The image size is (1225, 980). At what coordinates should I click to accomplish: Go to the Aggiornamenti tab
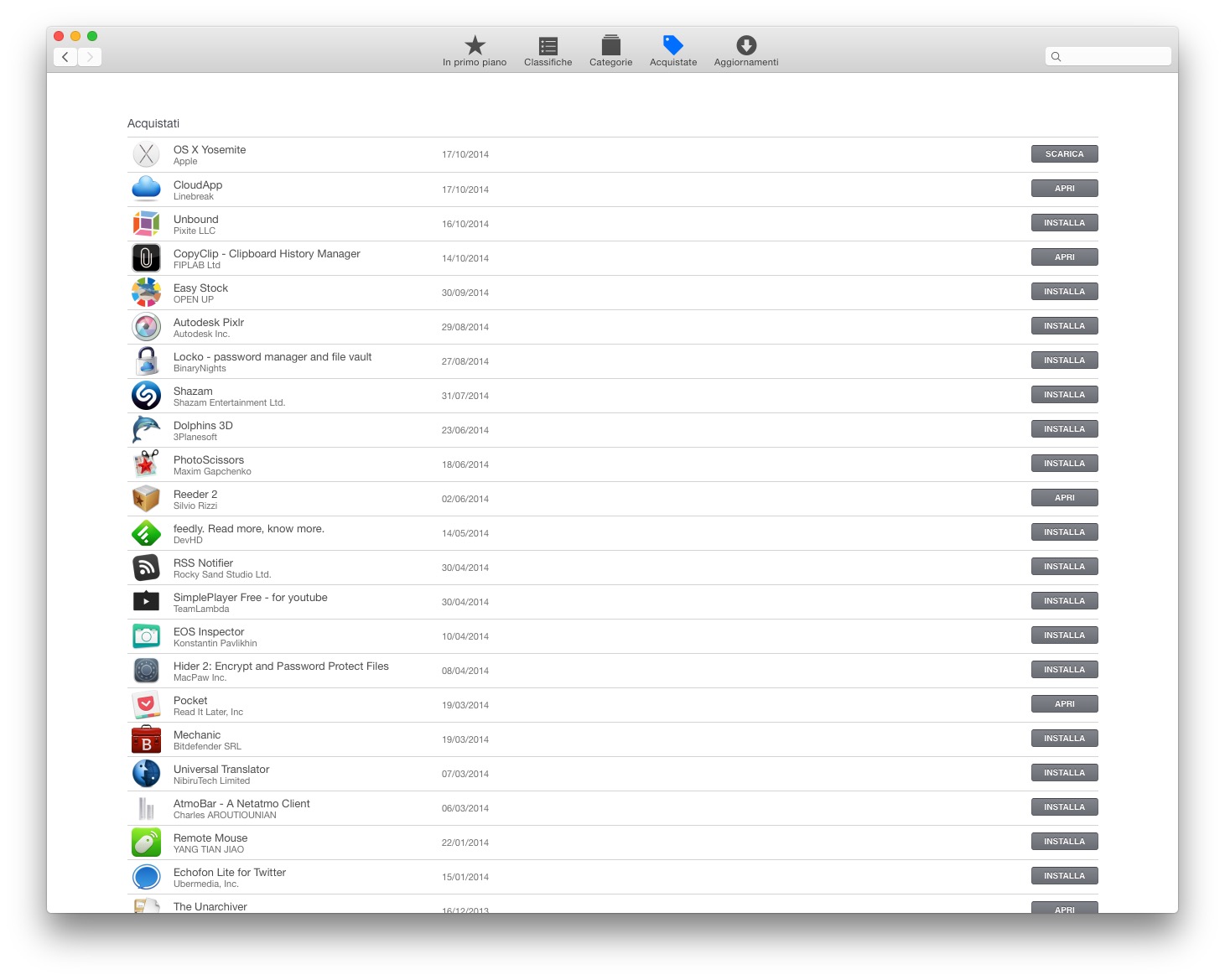pyautogui.click(x=746, y=51)
